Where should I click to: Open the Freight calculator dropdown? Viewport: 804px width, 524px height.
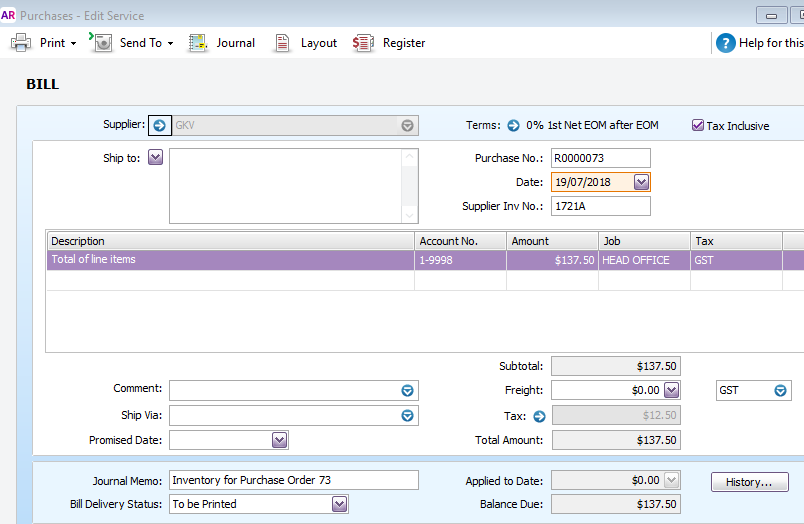(671, 390)
